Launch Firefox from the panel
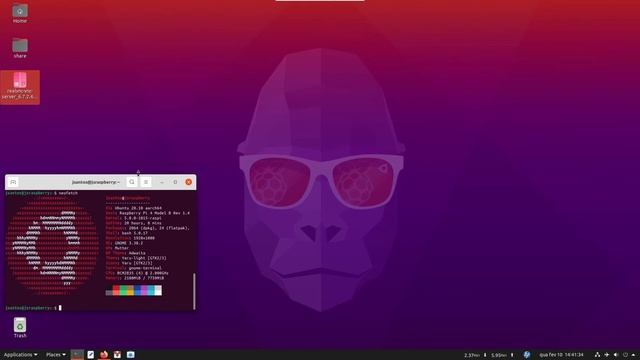Viewport: 640px width, 360px height. click(x=104, y=355)
